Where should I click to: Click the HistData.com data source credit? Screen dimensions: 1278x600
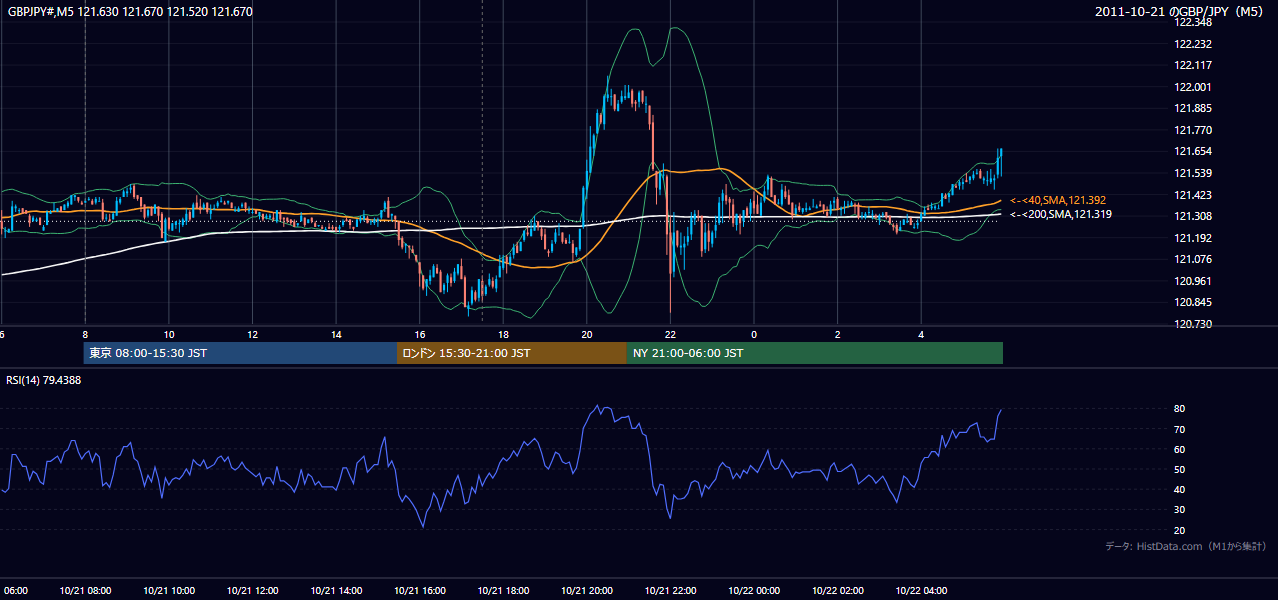[x=1186, y=546]
